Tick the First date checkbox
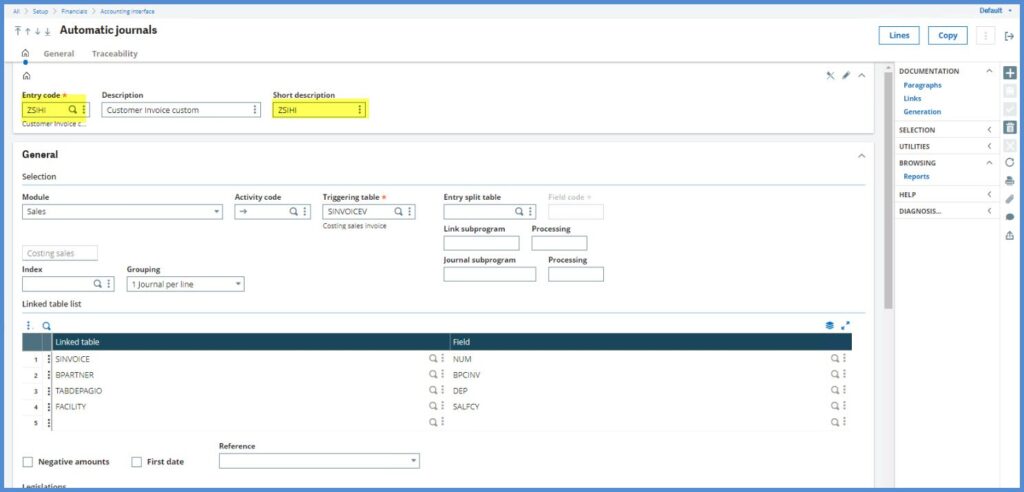 137,462
